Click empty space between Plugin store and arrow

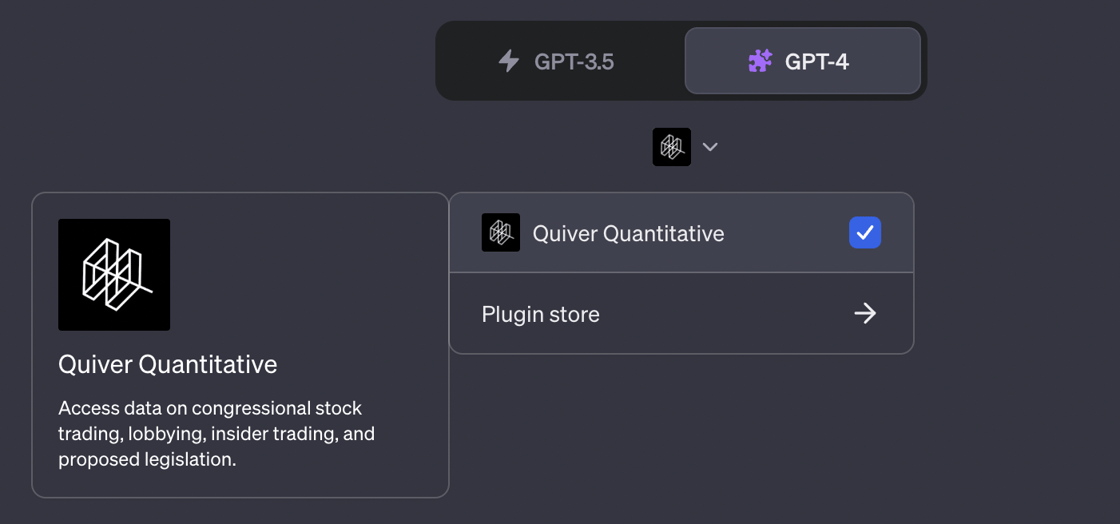coord(720,314)
